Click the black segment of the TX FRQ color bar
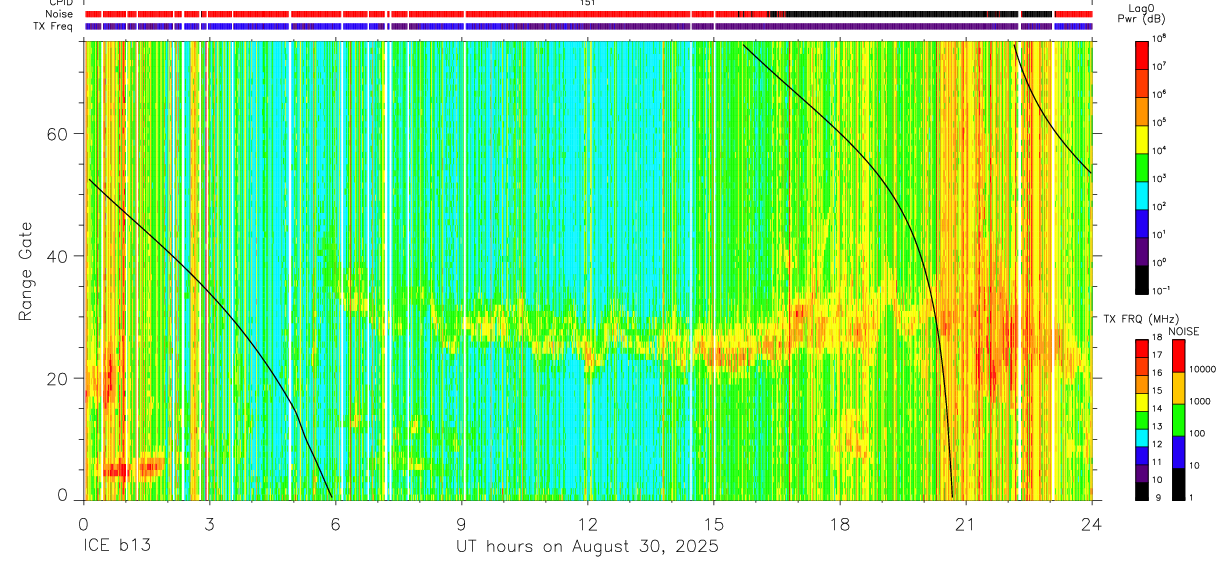This screenshot has width=1228, height=567. tap(1142, 490)
